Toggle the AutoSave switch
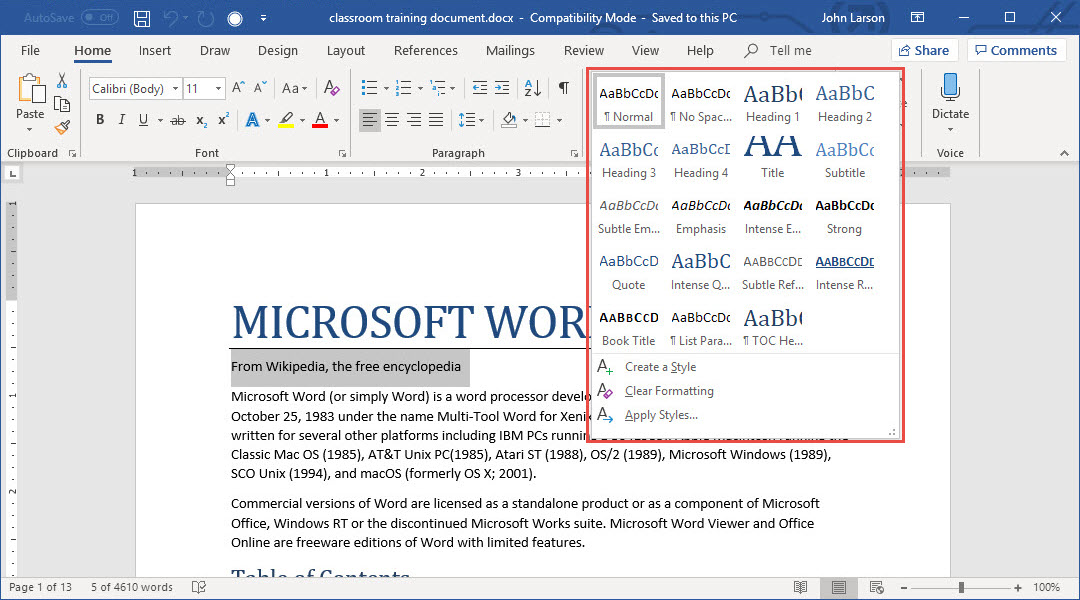Image resolution: width=1080 pixels, height=600 pixels. [99, 18]
